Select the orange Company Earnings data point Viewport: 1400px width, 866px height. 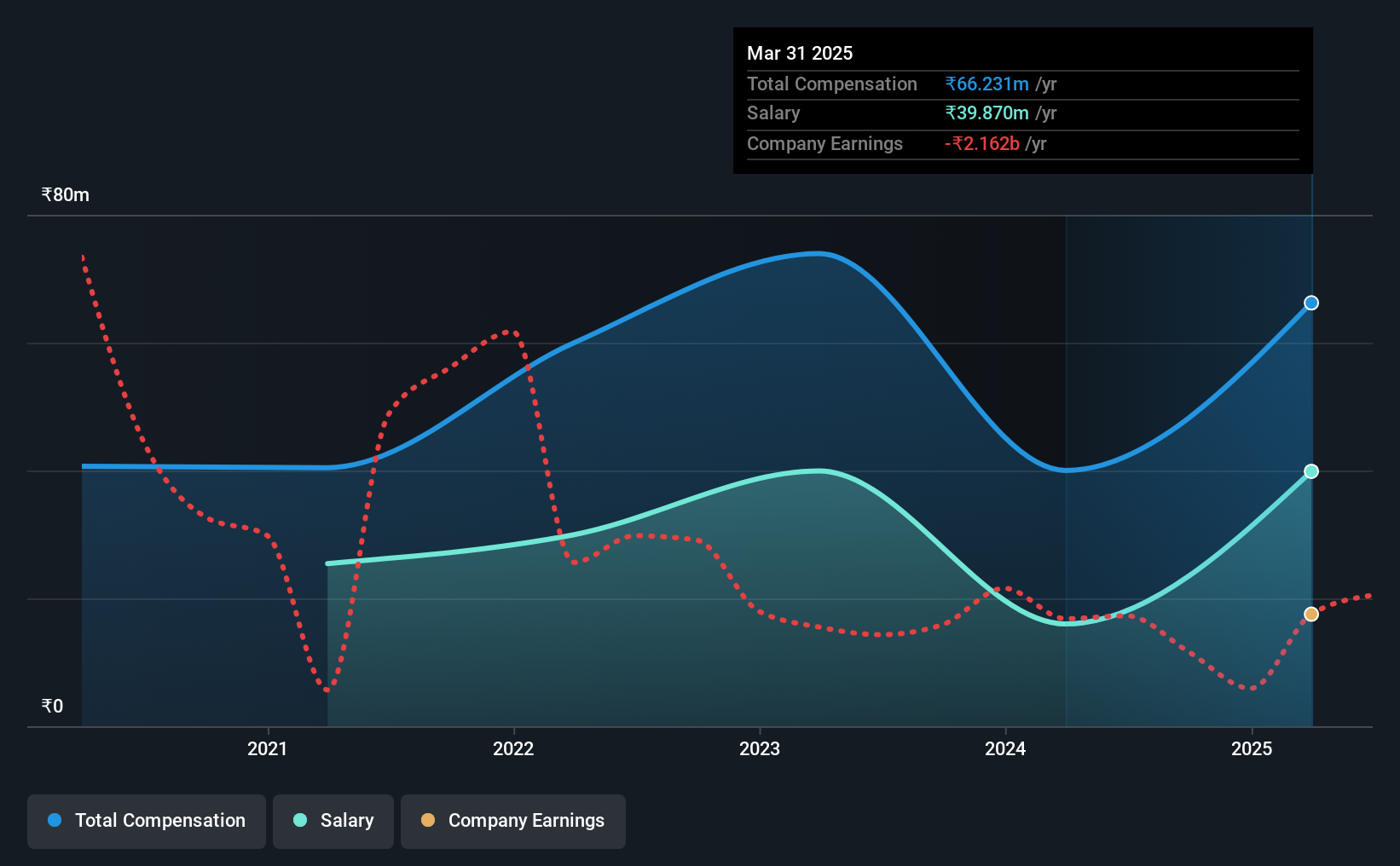(x=1311, y=614)
